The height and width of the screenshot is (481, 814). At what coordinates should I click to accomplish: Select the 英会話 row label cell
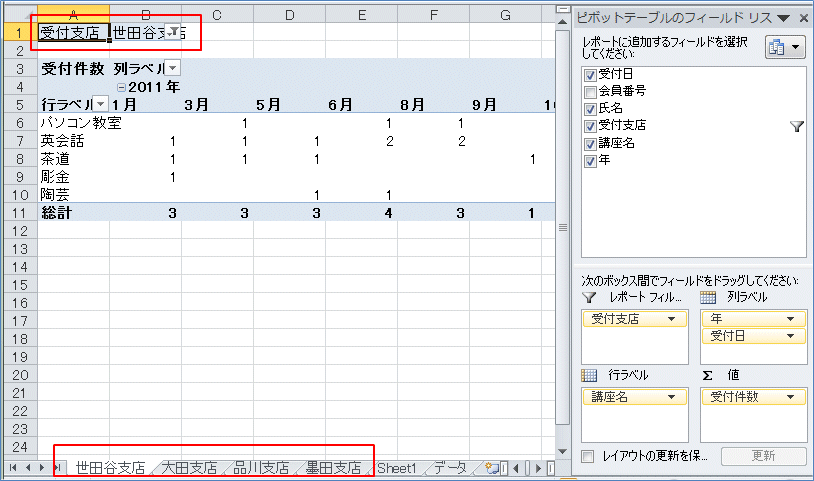[x=73, y=141]
